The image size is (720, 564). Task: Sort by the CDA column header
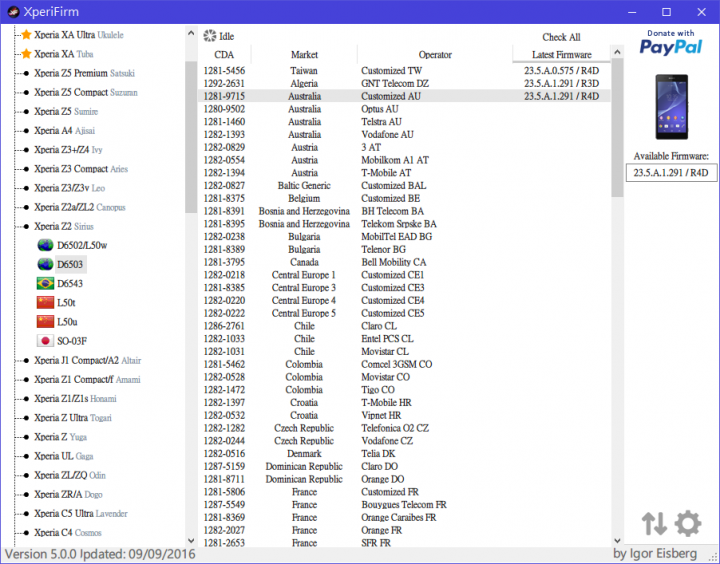click(x=224, y=55)
